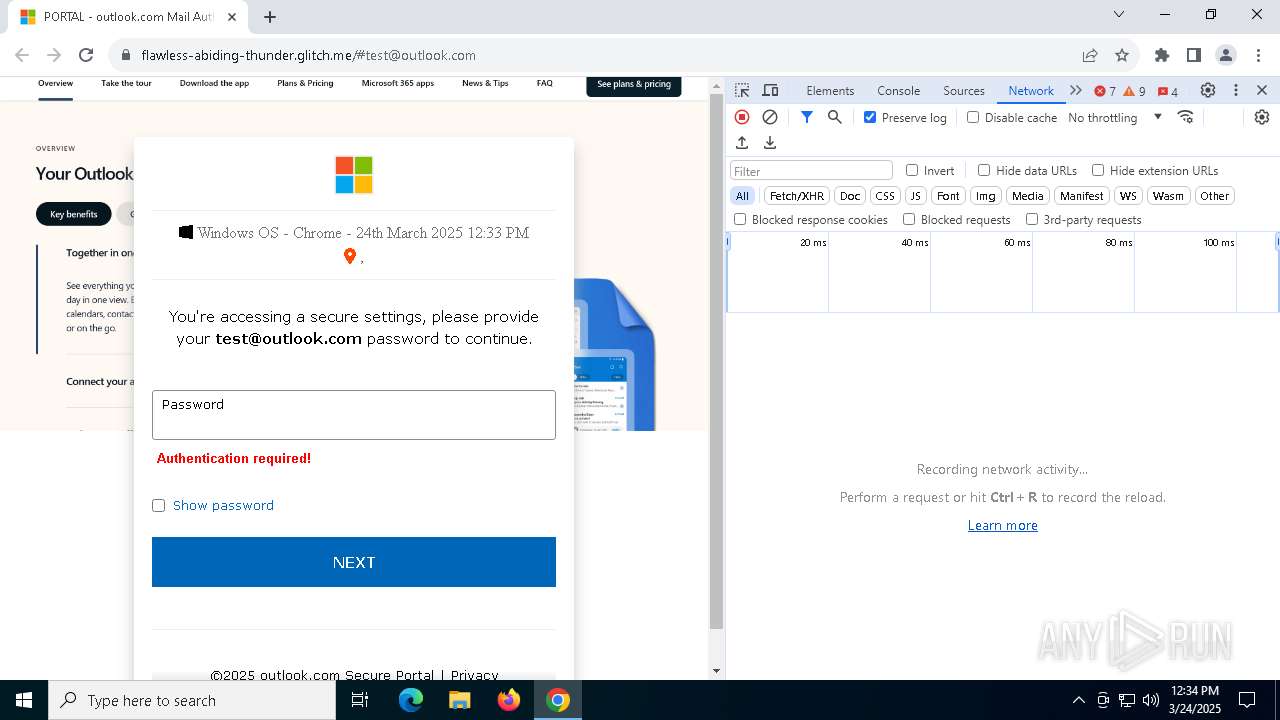Filter requests by WS type
Image resolution: width=1280 pixels, height=720 pixels.
click(x=1128, y=196)
